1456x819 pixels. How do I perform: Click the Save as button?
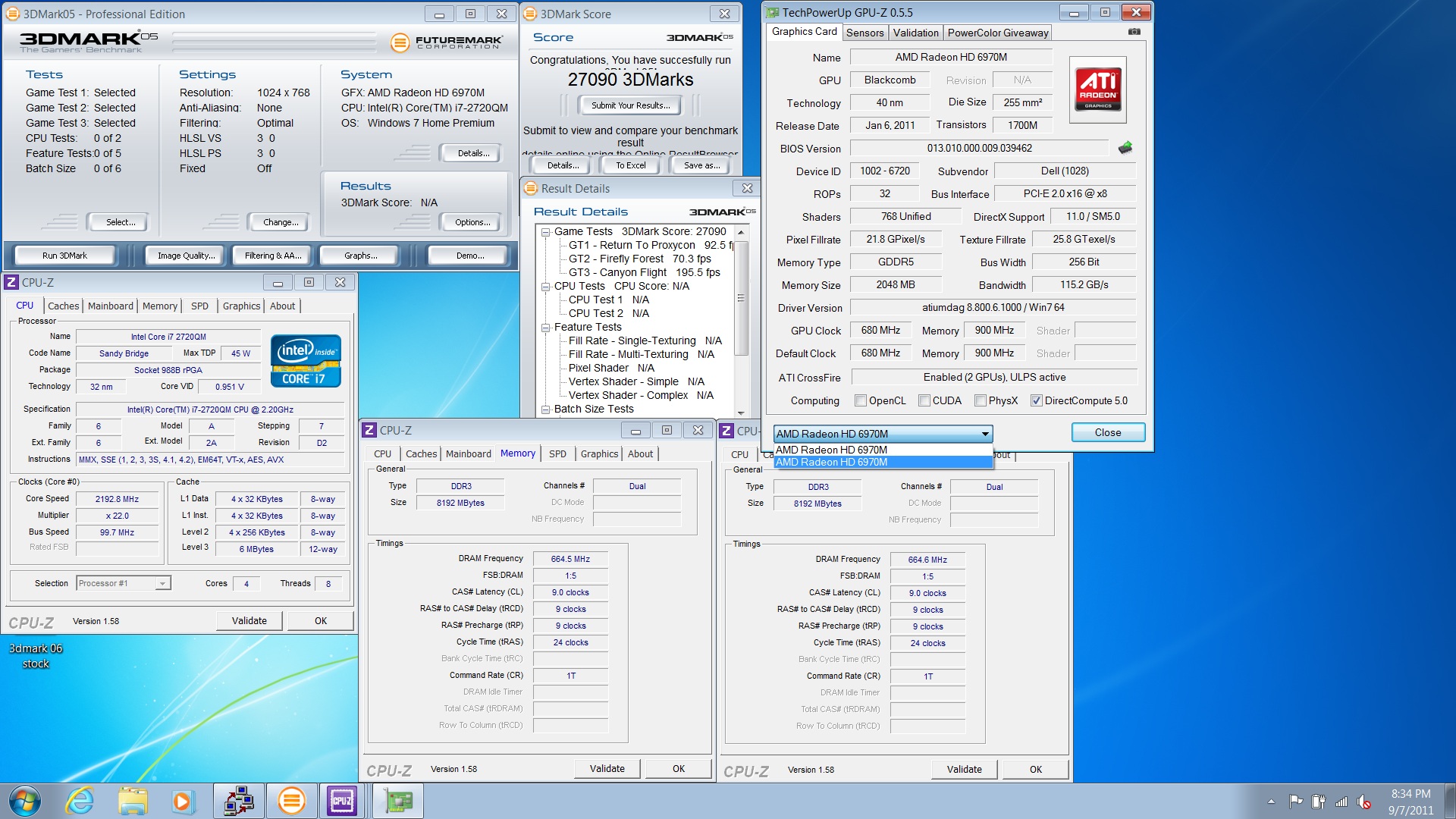[x=701, y=165]
